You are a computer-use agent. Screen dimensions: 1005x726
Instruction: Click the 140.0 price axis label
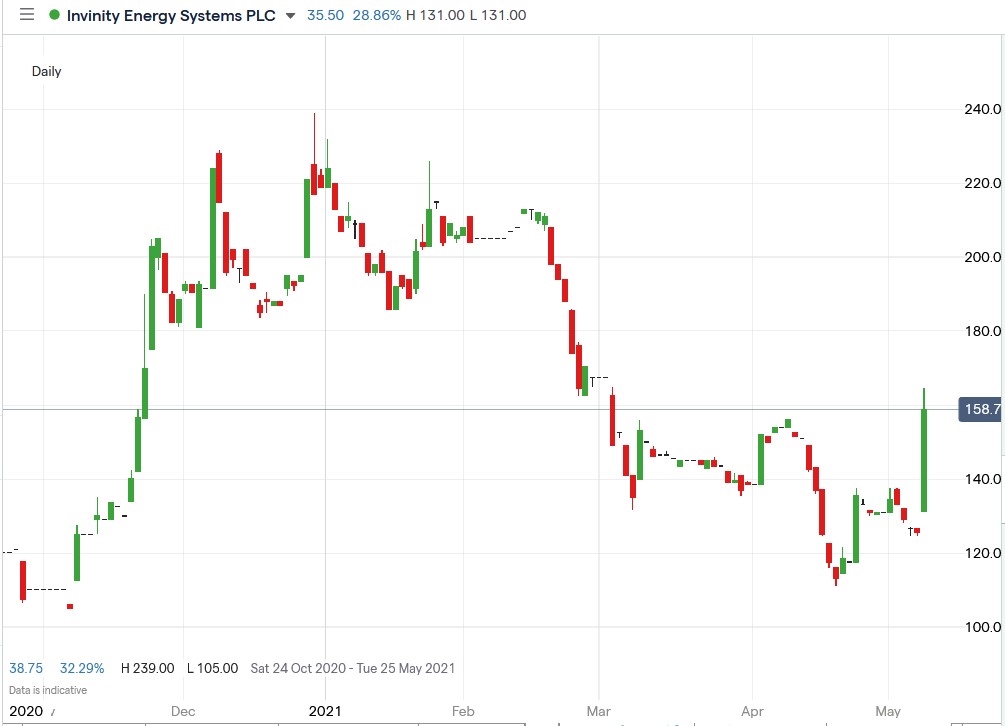click(x=982, y=479)
